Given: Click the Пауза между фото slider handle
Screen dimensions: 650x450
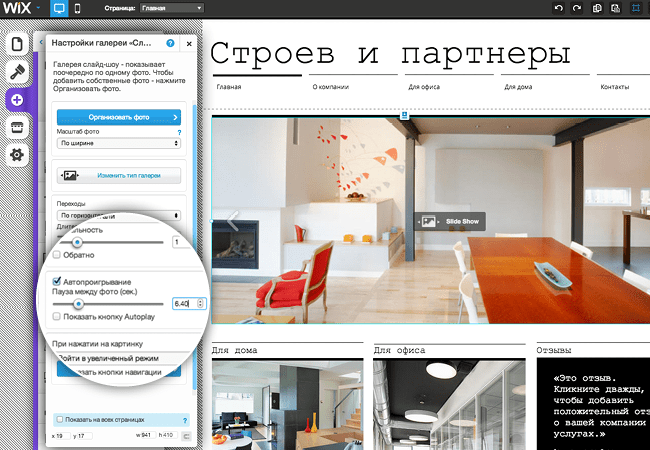Looking at the screenshot, I should [x=78, y=304].
